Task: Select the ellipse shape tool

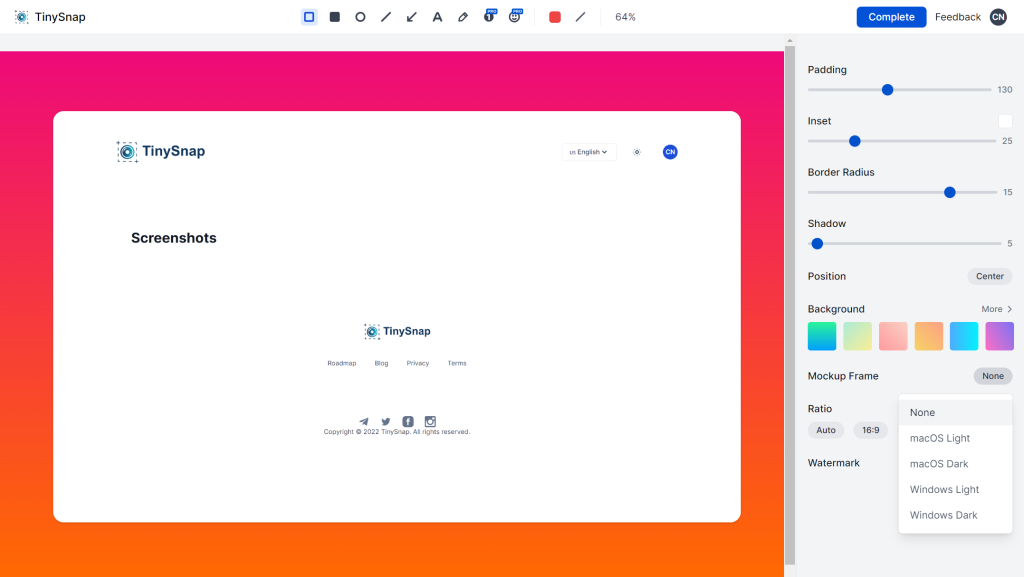Action: [x=360, y=17]
